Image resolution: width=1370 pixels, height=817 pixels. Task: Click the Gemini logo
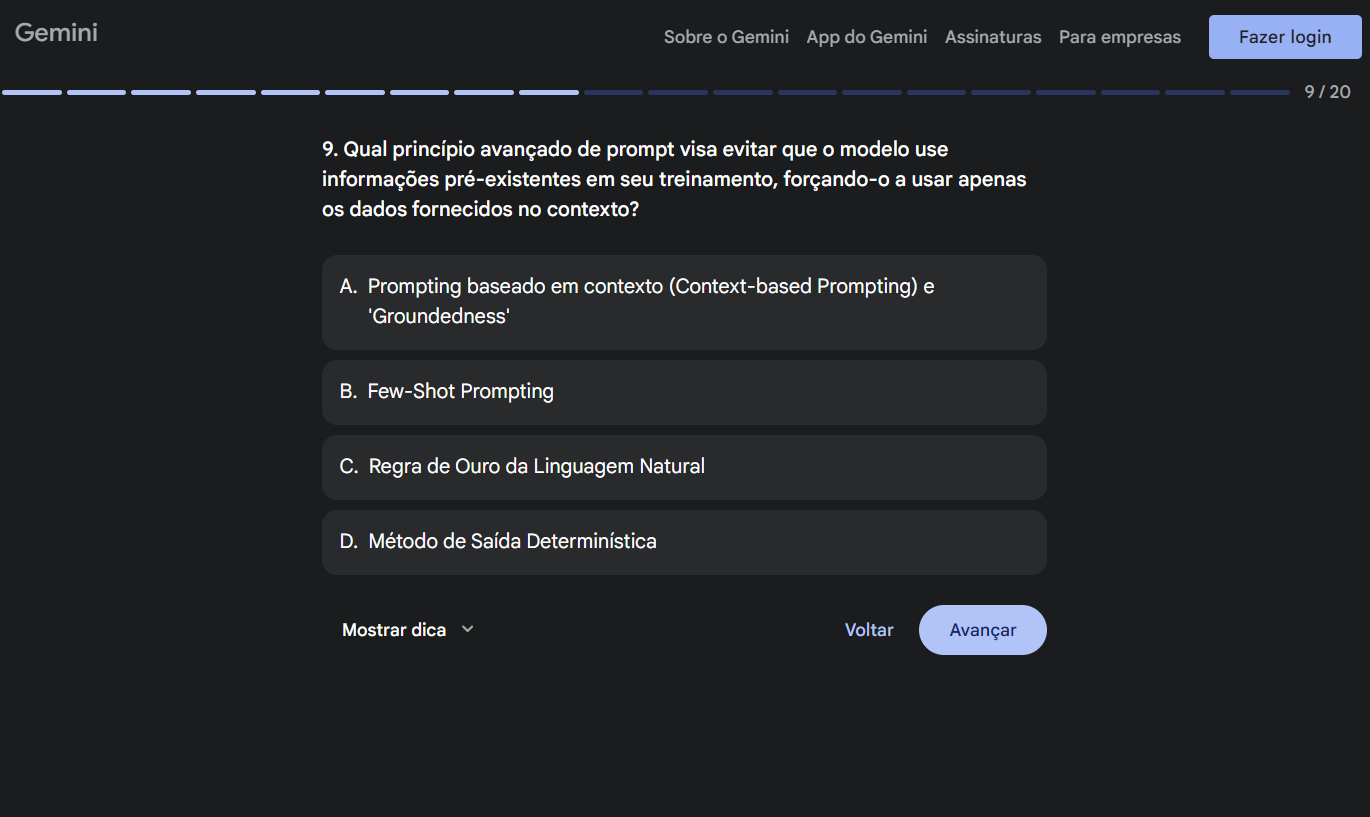click(x=56, y=33)
